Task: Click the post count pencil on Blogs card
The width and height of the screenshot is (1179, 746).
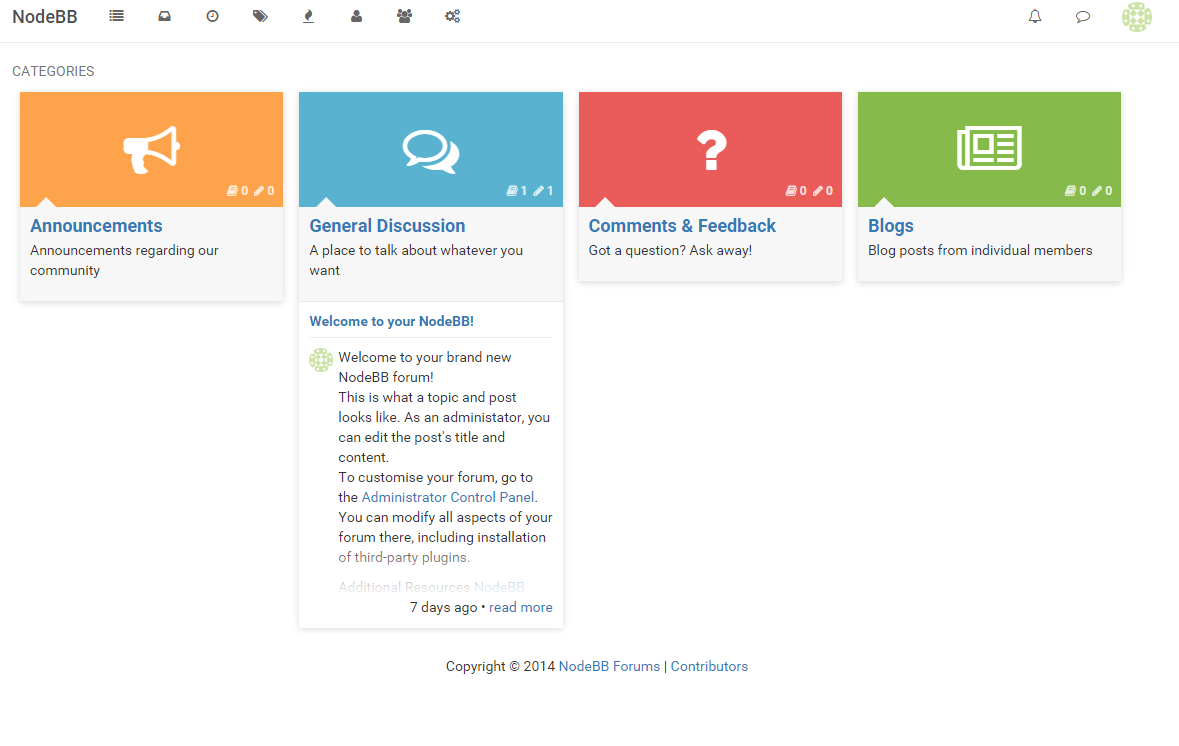Action: coord(1097,191)
